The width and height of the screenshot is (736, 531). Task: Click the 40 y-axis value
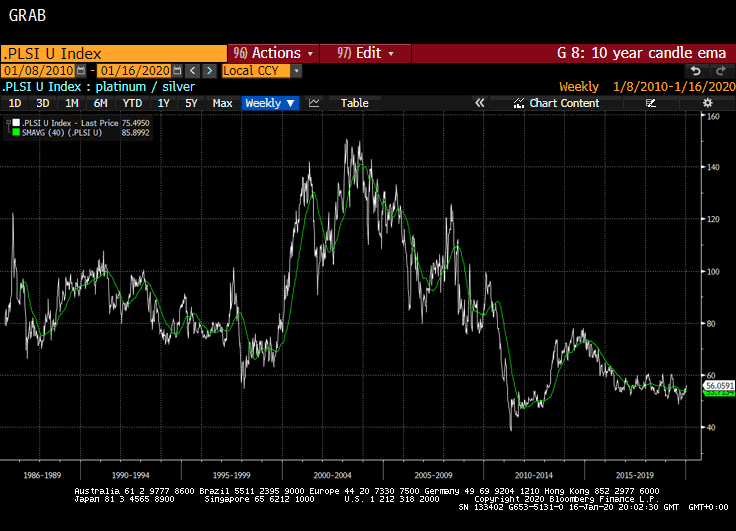click(711, 428)
